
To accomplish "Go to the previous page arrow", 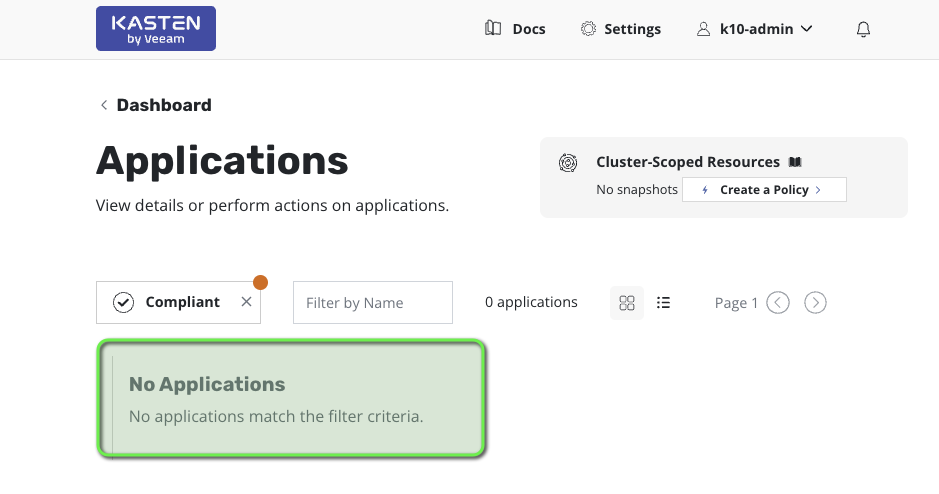I will click(778, 303).
